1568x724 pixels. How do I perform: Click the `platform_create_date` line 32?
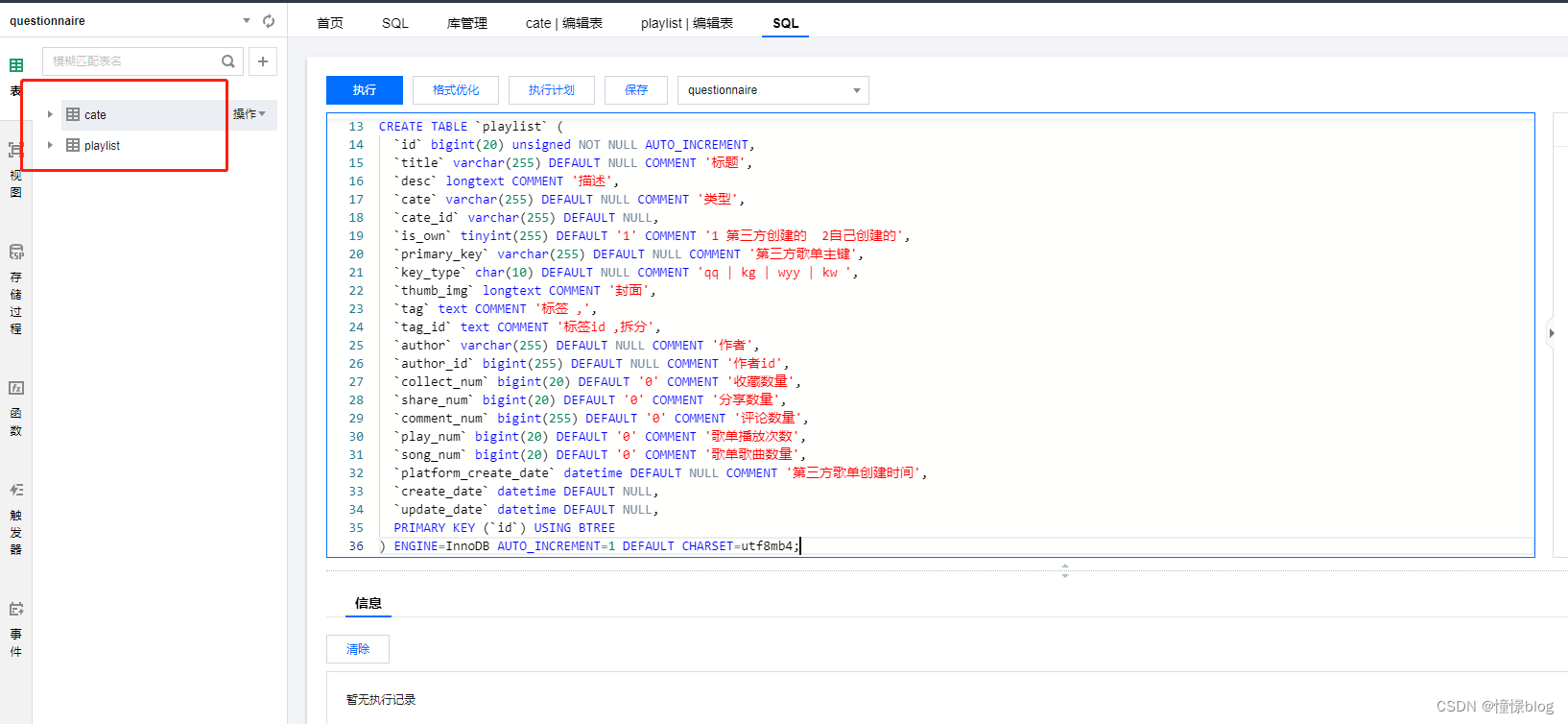(x=660, y=473)
